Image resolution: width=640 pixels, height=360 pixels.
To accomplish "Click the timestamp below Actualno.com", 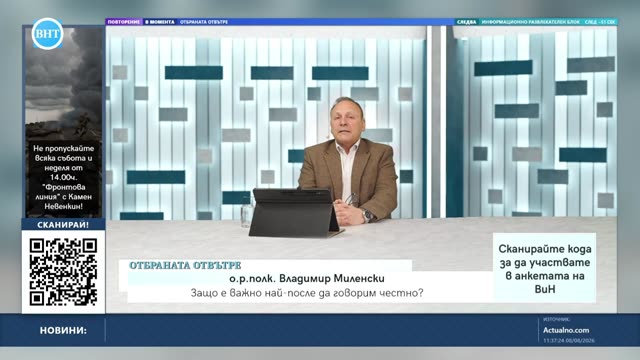I will click(569, 340).
